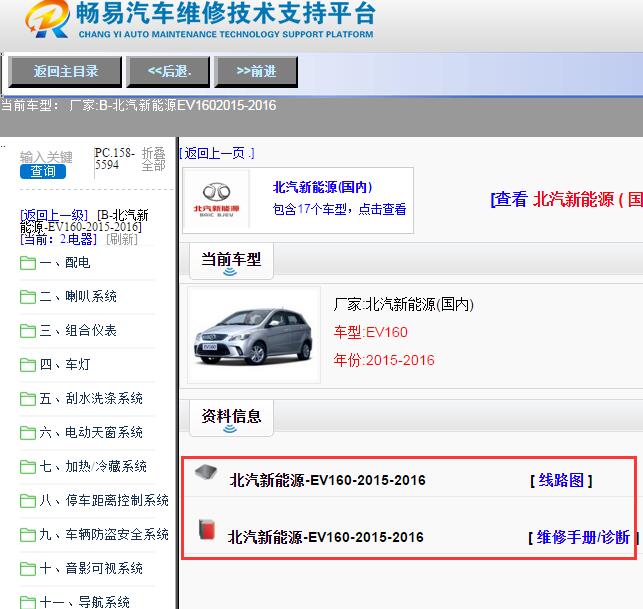
Task: Open 查看 北汽新能源 link at right
Action: [566, 200]
